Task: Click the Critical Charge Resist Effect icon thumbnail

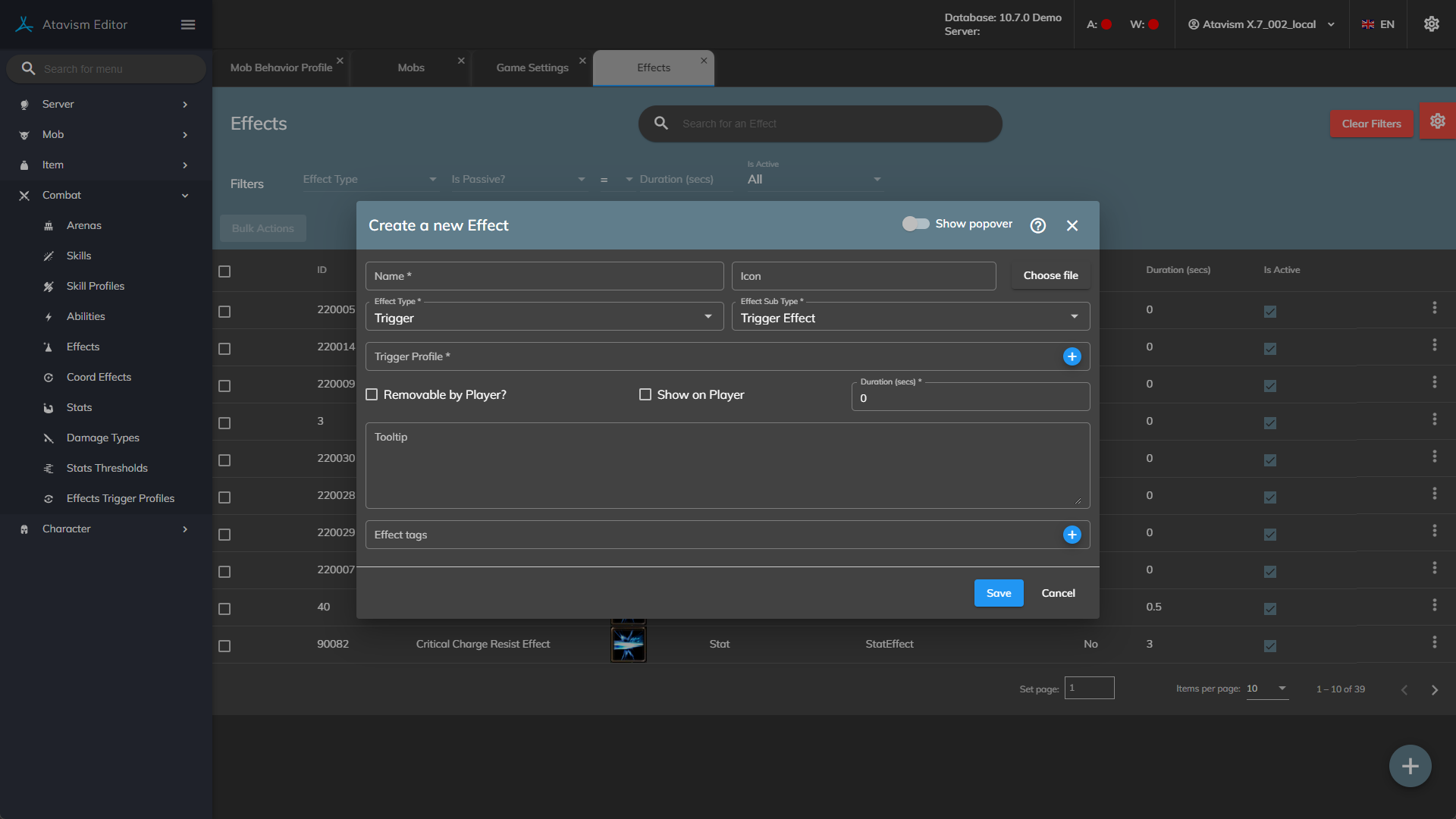Action: click(x=628, y=644)
